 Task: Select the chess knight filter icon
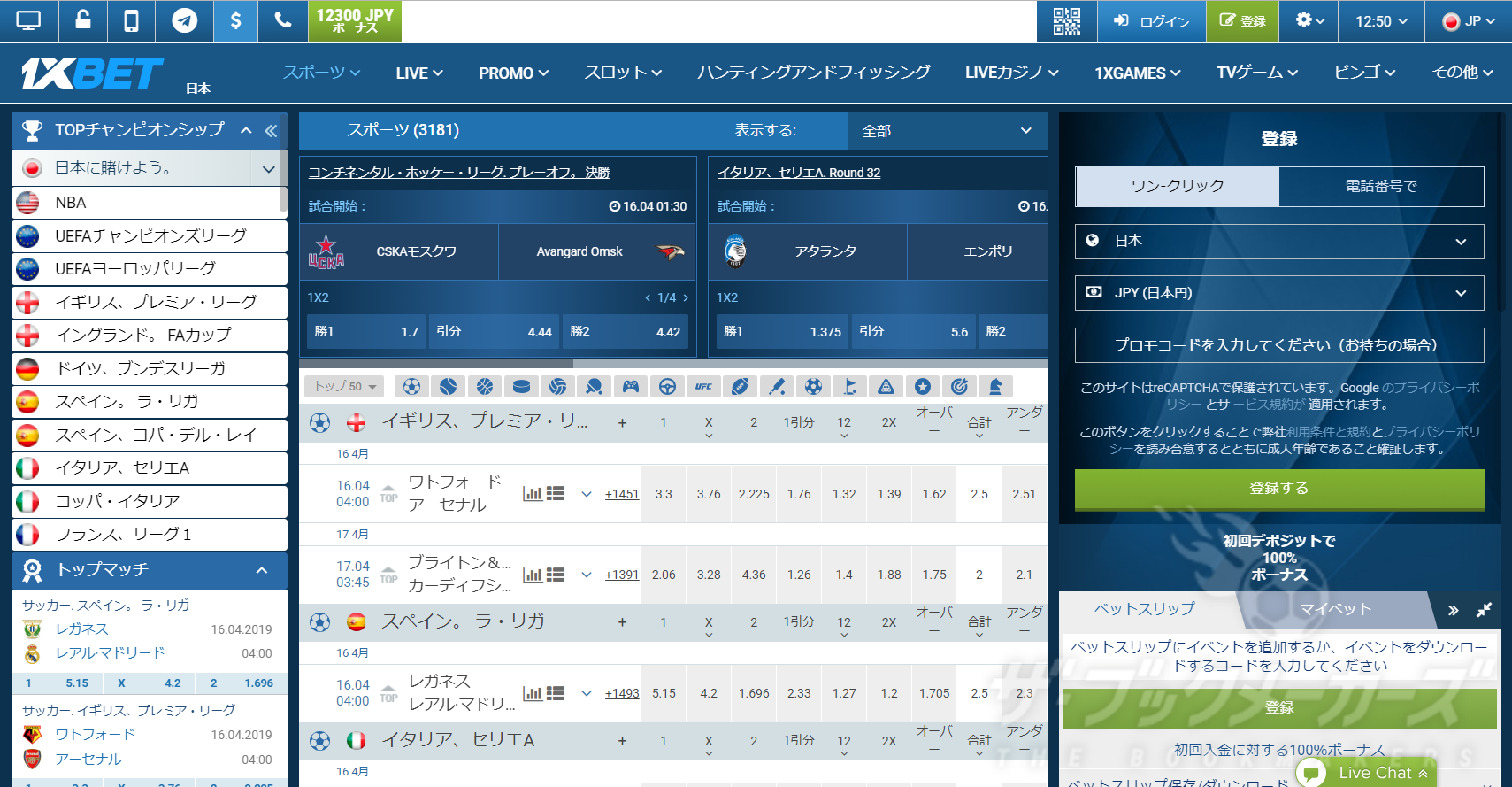995,386
